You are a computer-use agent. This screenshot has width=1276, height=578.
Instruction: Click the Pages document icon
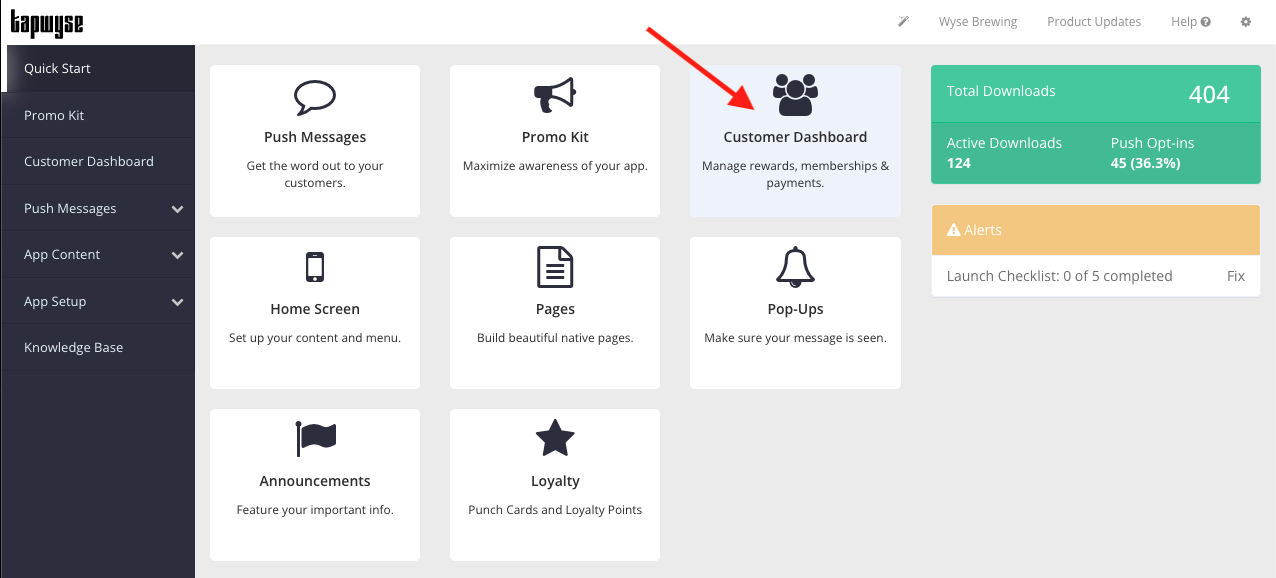pos(555,268)
